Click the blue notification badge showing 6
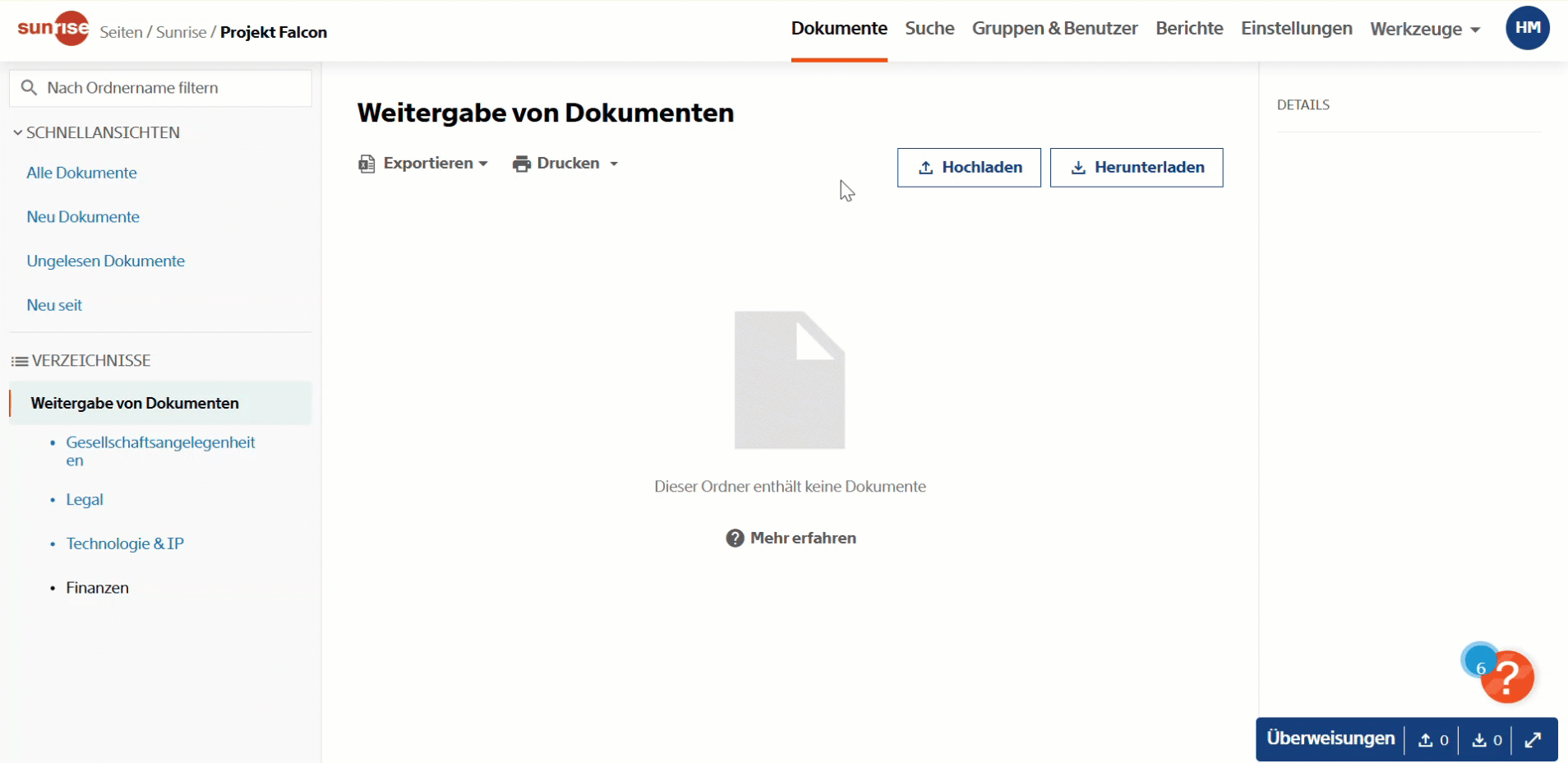The height and width of the screenshot is (763, 1568). (1480, 662)
